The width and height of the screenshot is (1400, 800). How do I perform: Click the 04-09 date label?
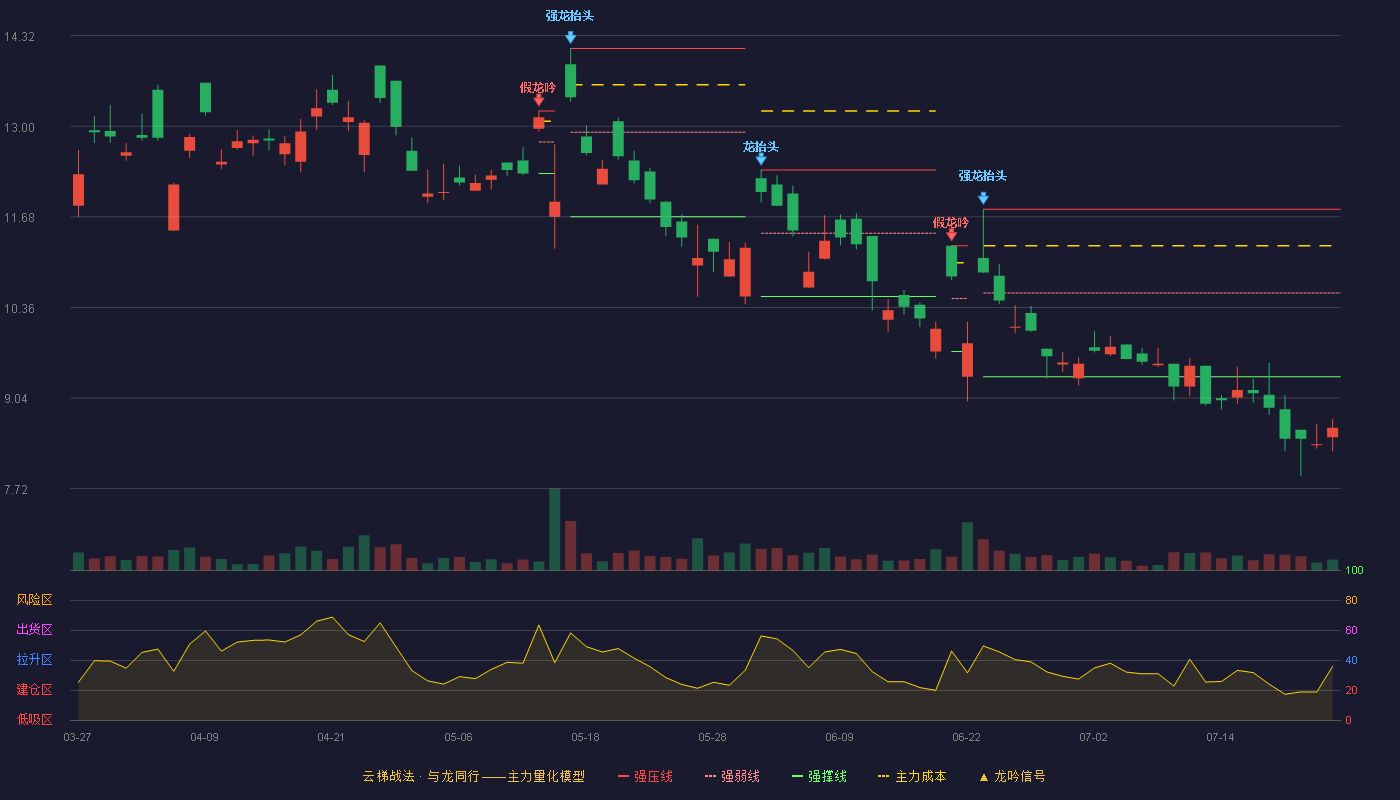point(204,737)
